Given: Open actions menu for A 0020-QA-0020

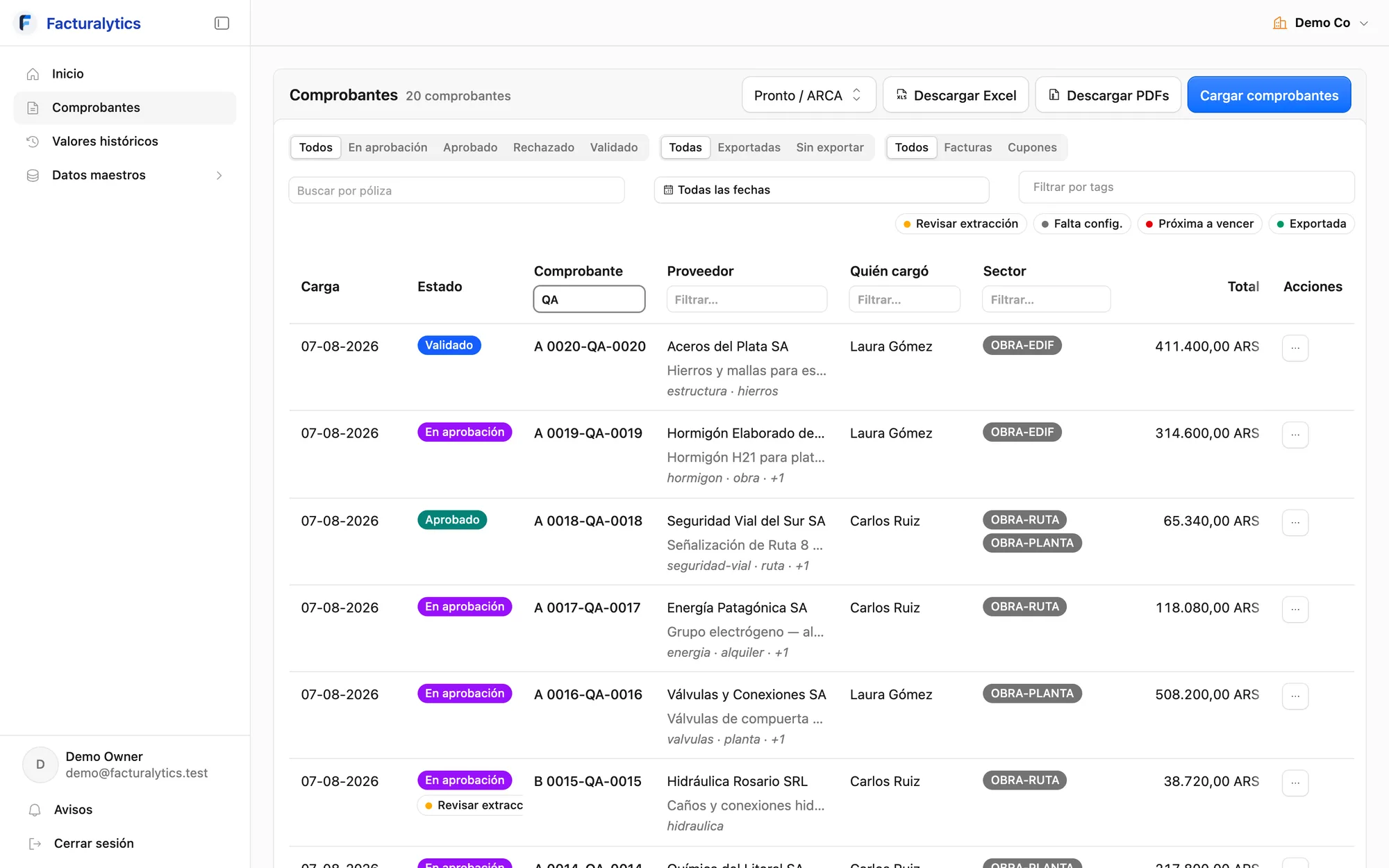Looking at the screenshot, I should 1295,348.
